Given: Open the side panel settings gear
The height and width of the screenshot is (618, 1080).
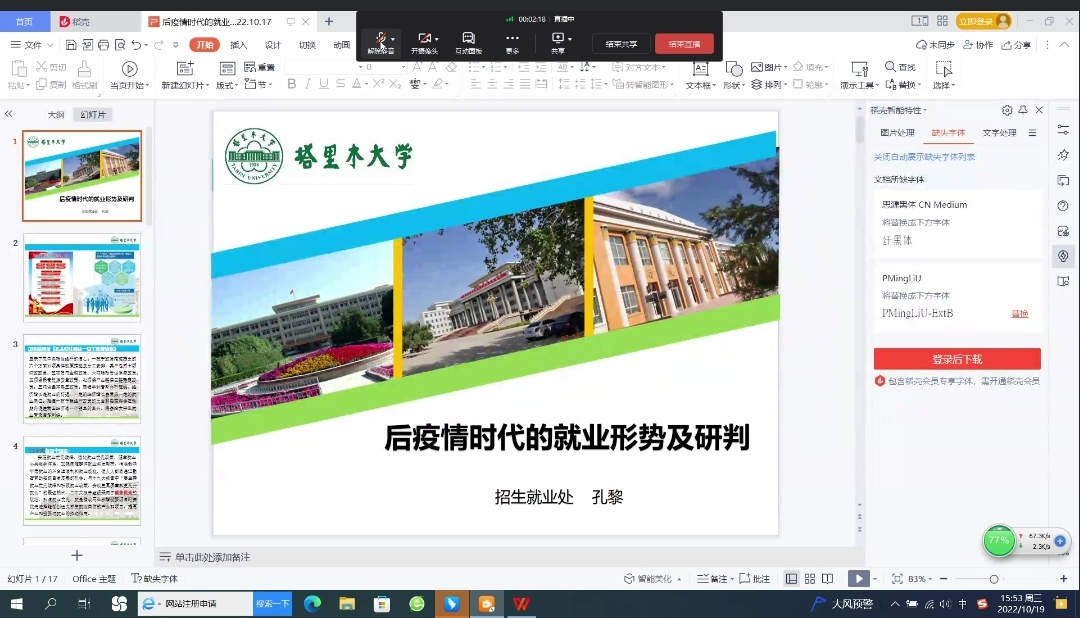Looking at the screenshot, I should [x=1007, y=110].
